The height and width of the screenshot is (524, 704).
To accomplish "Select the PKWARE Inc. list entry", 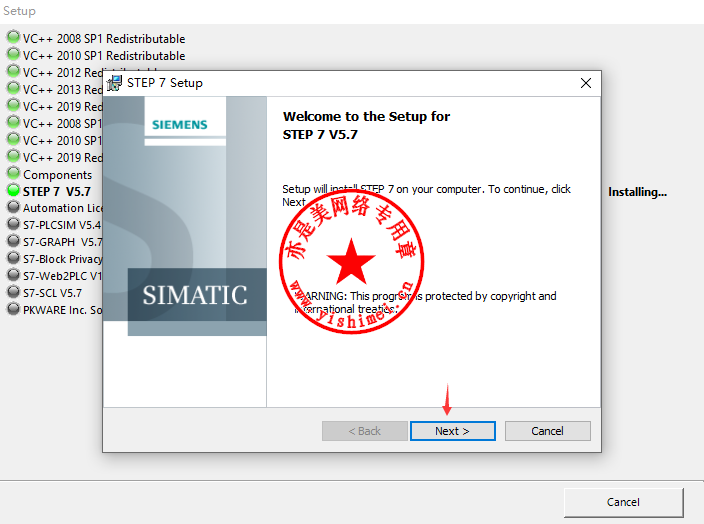I will 63,310.
